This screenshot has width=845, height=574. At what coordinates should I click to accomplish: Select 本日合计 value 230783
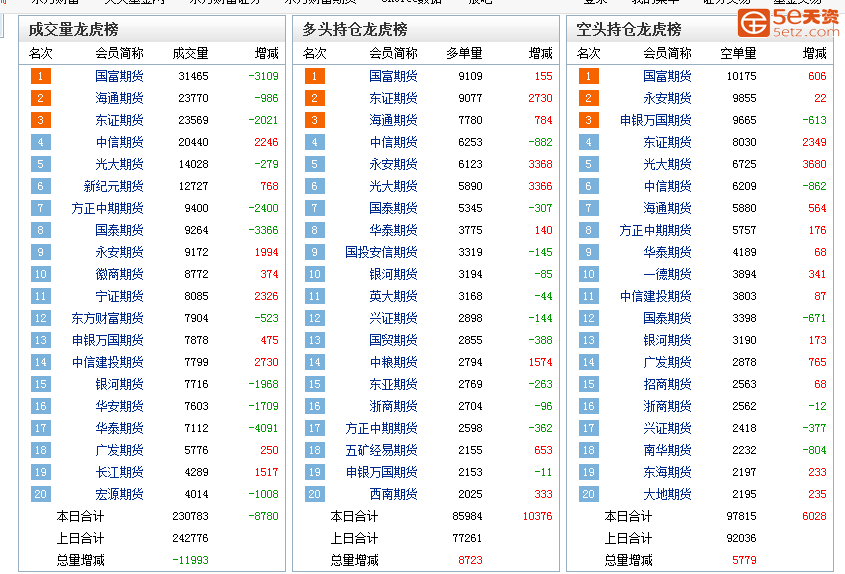click(190, 516)
